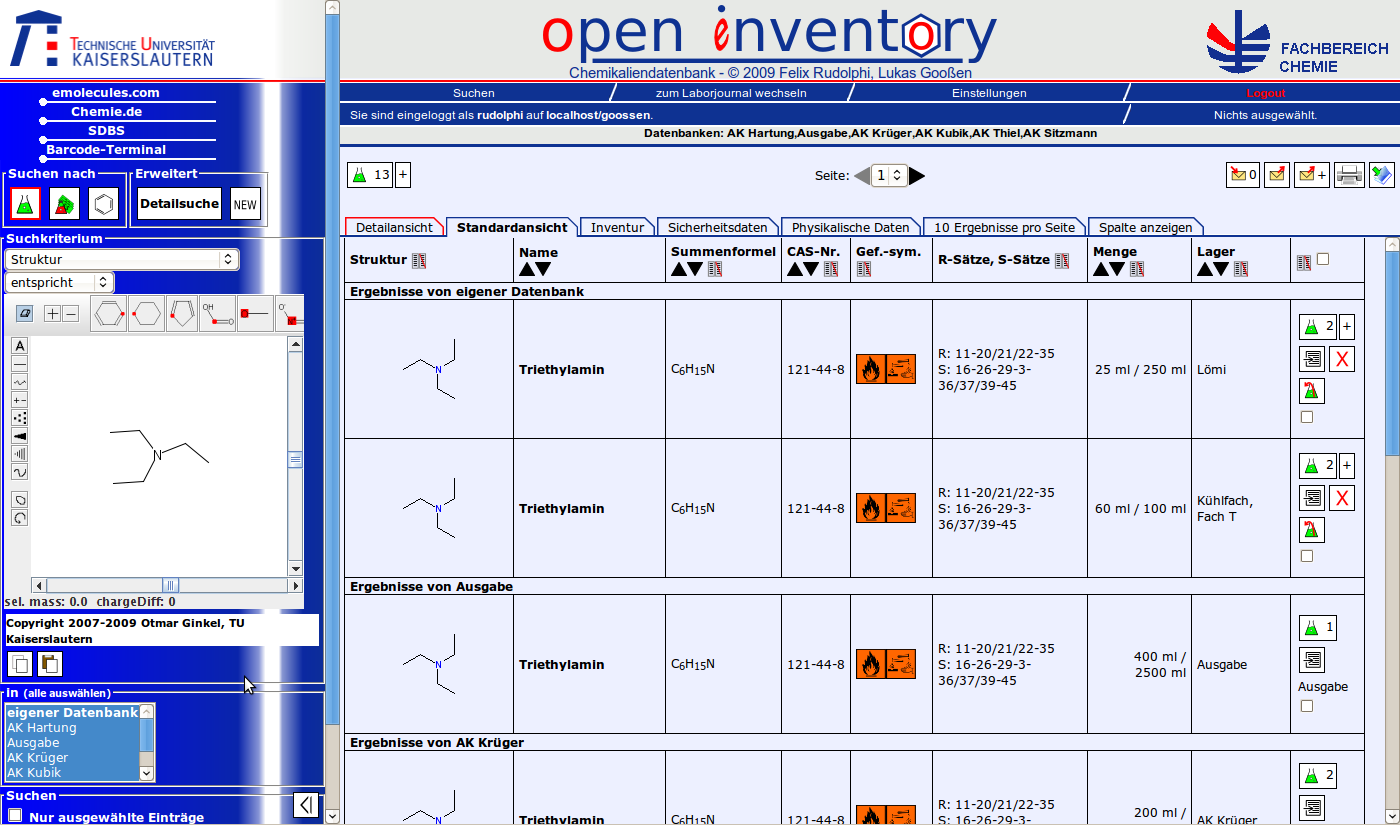Select the red-green container search icon
The width and height of the screenshot is (1400, 826).
(x=64, y=203)
